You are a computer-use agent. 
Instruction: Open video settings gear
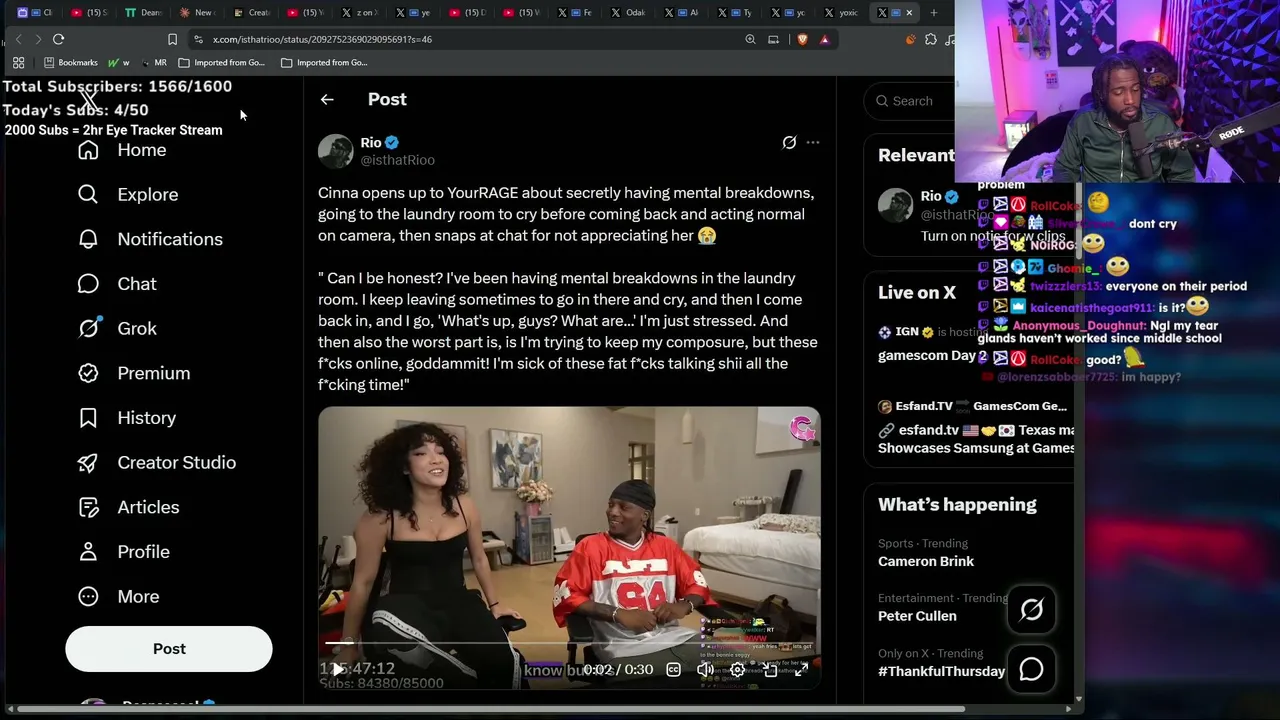click(737, 670)
